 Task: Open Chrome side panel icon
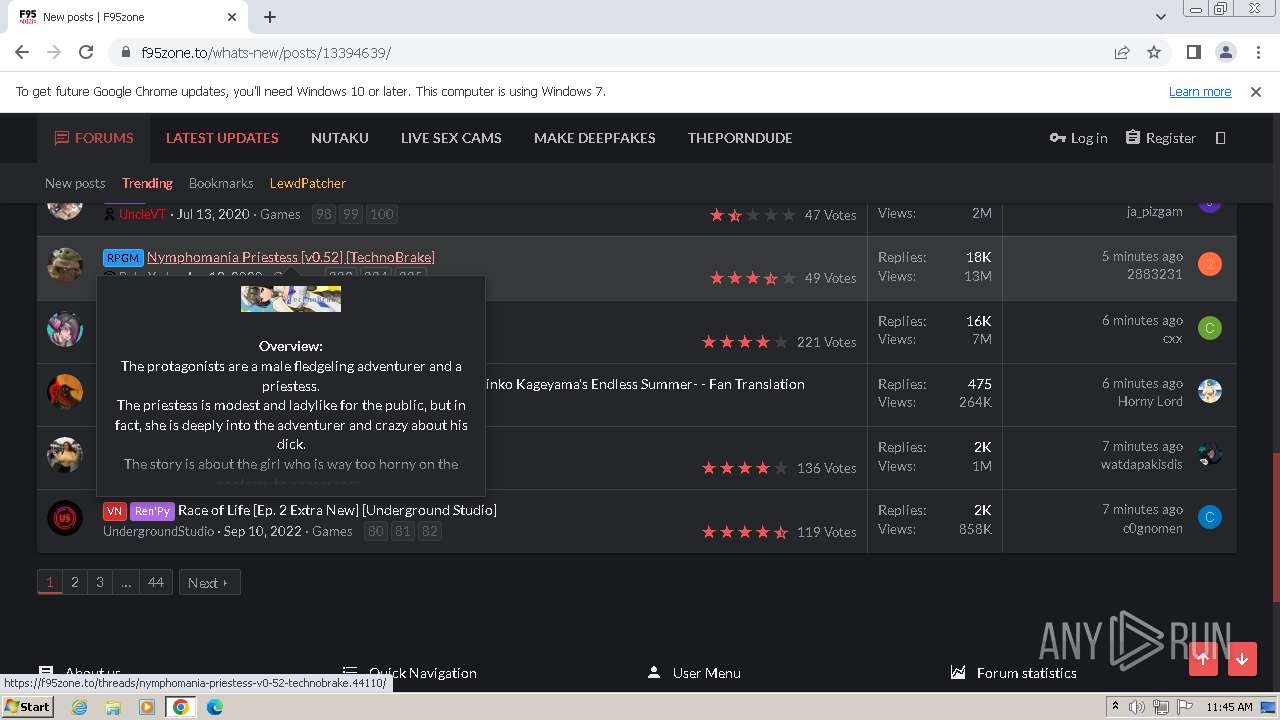point(1193,52)
